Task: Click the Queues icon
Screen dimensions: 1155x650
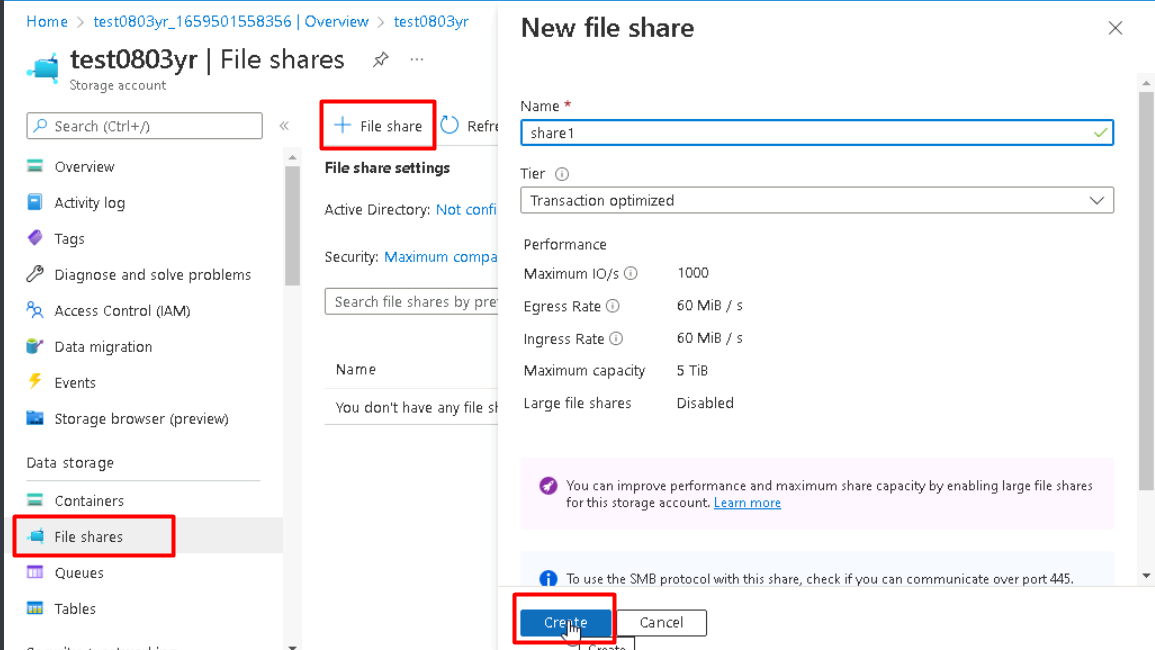Action: tap(35, 572)
